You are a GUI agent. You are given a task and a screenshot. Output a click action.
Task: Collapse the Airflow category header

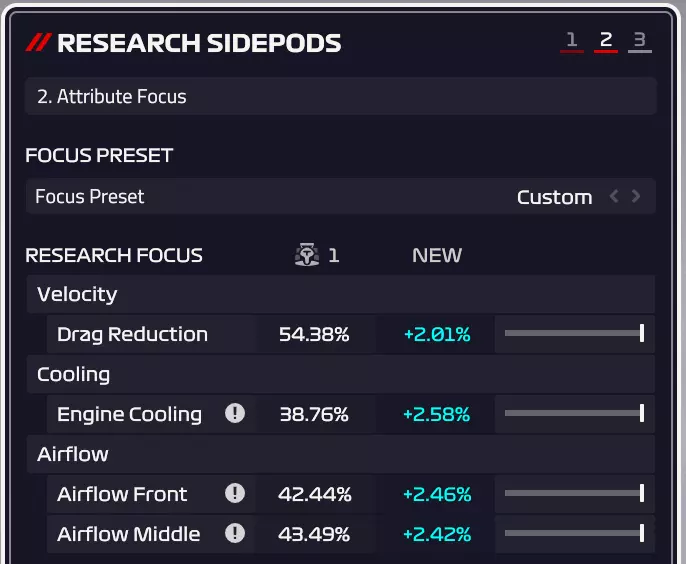[x=340, y=454]
